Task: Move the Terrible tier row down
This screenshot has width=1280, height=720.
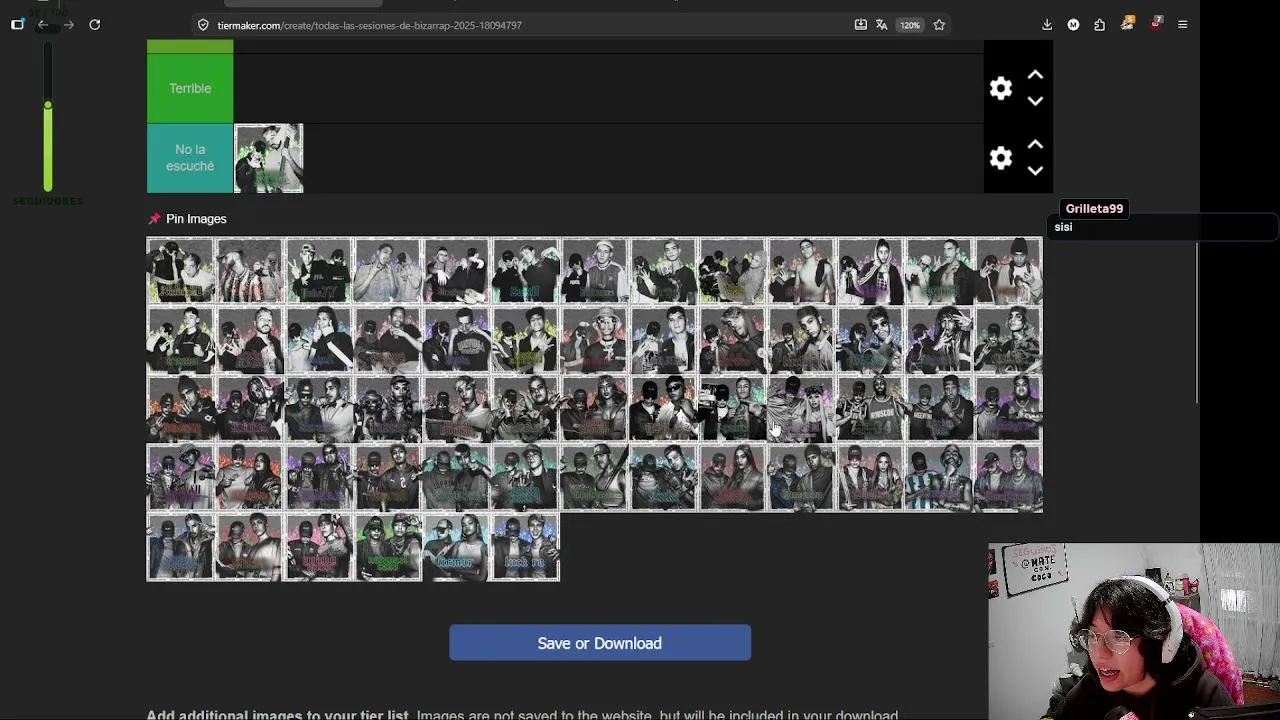Action: pyautogui.click(x=1035, y=101)
